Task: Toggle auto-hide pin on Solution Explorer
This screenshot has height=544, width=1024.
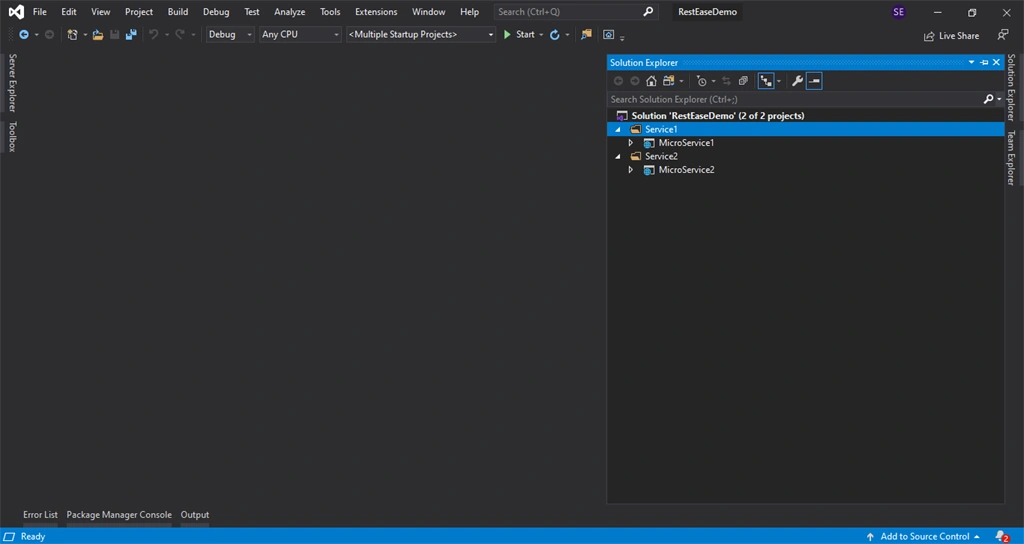Action: pos(984,63)
